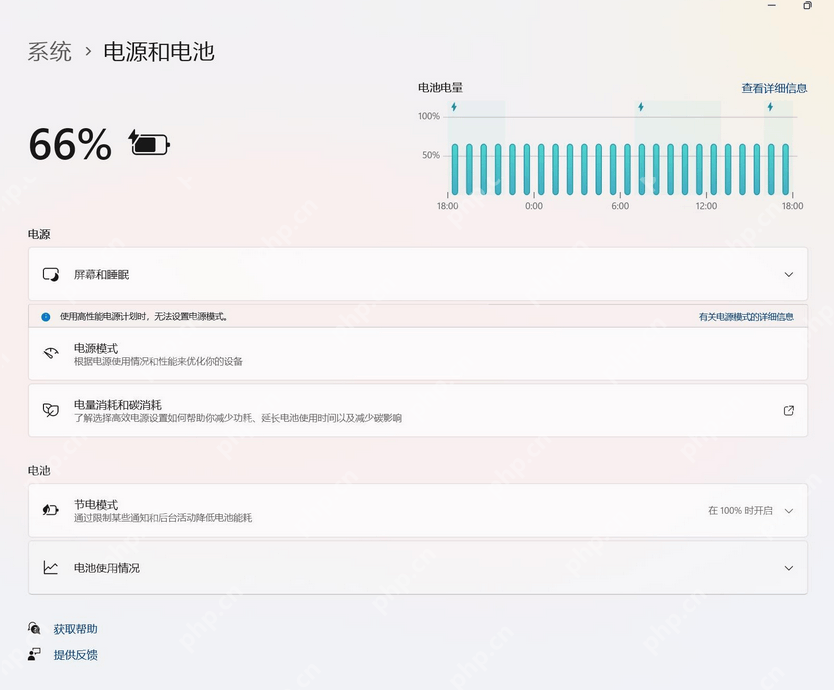Open 提供反馈 link

(76, 654)
